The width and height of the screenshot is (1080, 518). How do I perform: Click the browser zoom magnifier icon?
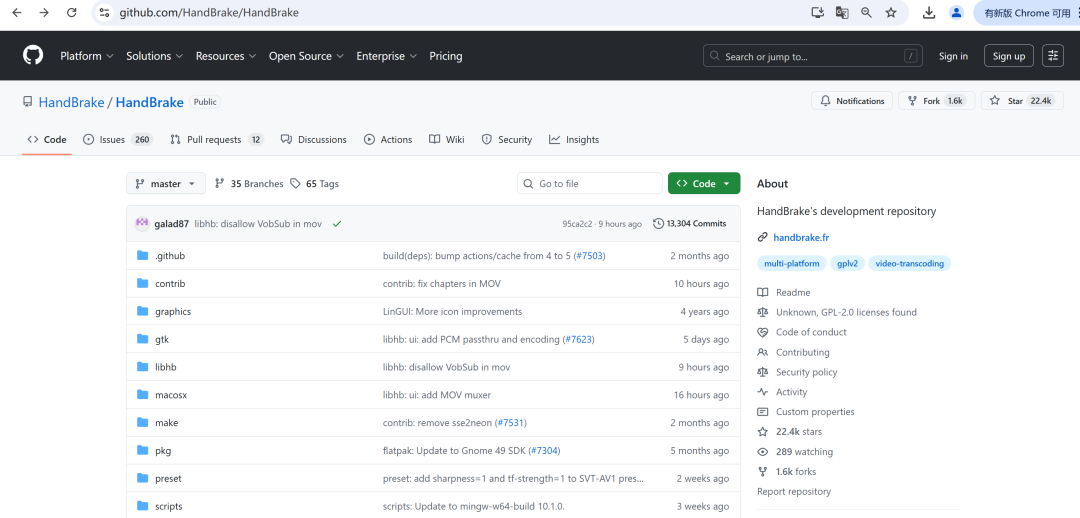pos(866,13)
